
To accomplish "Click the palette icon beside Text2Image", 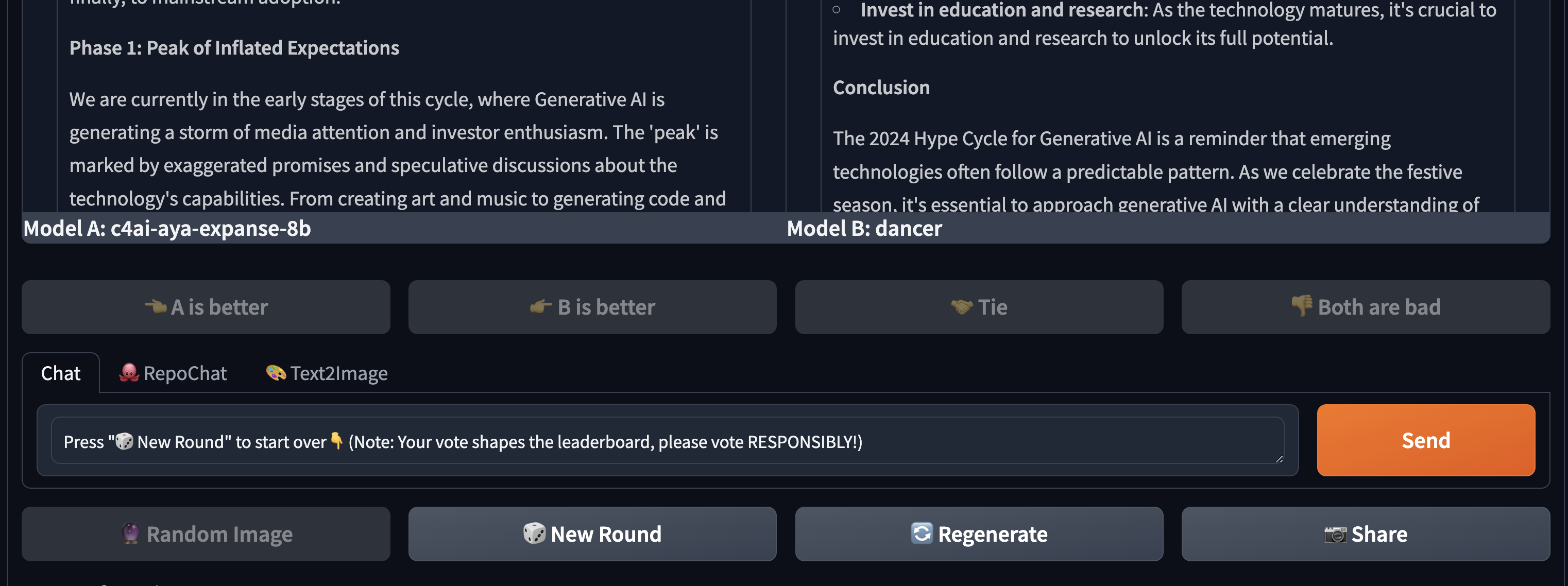I will pos(276,372).
